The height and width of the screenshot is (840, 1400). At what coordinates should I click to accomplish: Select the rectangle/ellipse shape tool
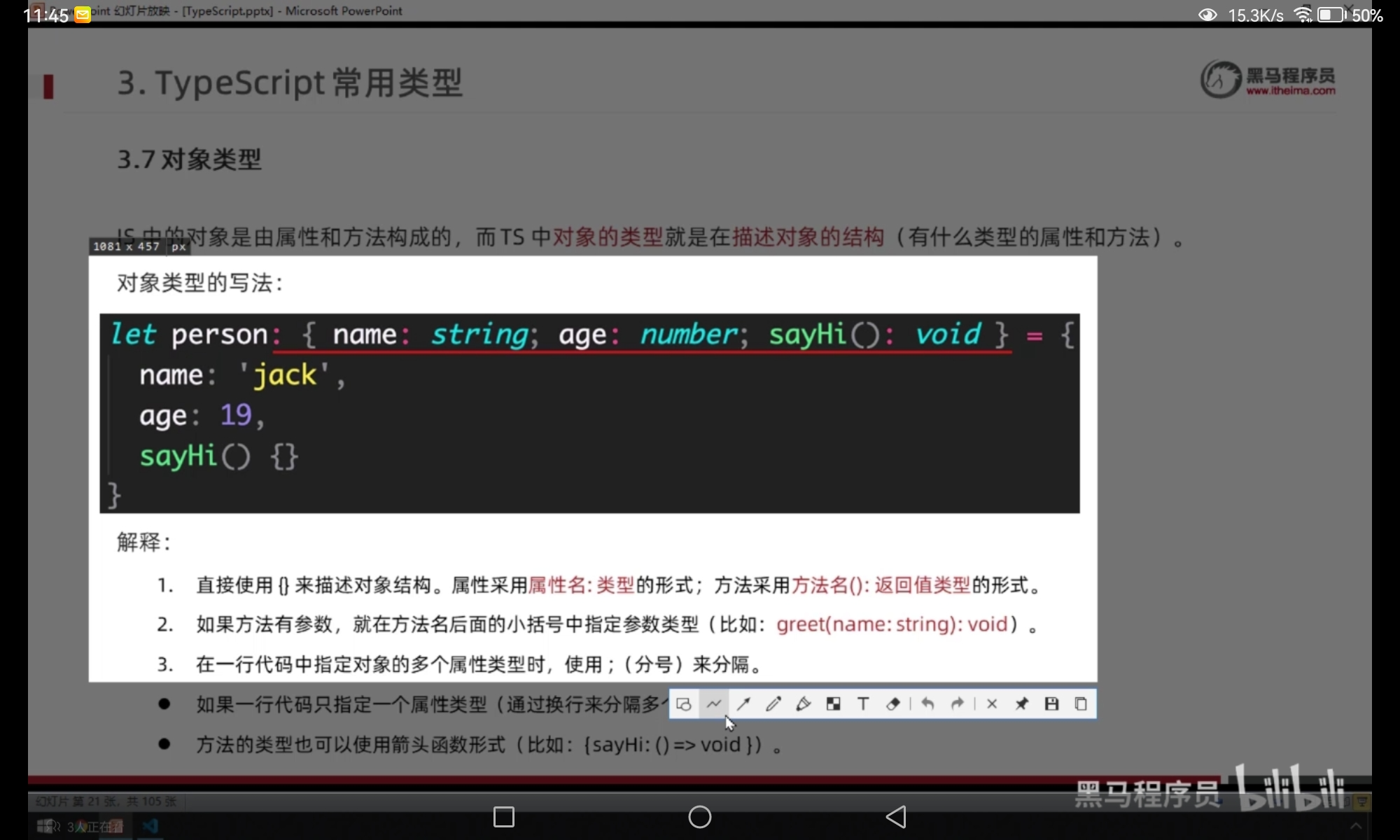(x=684, y=704)
